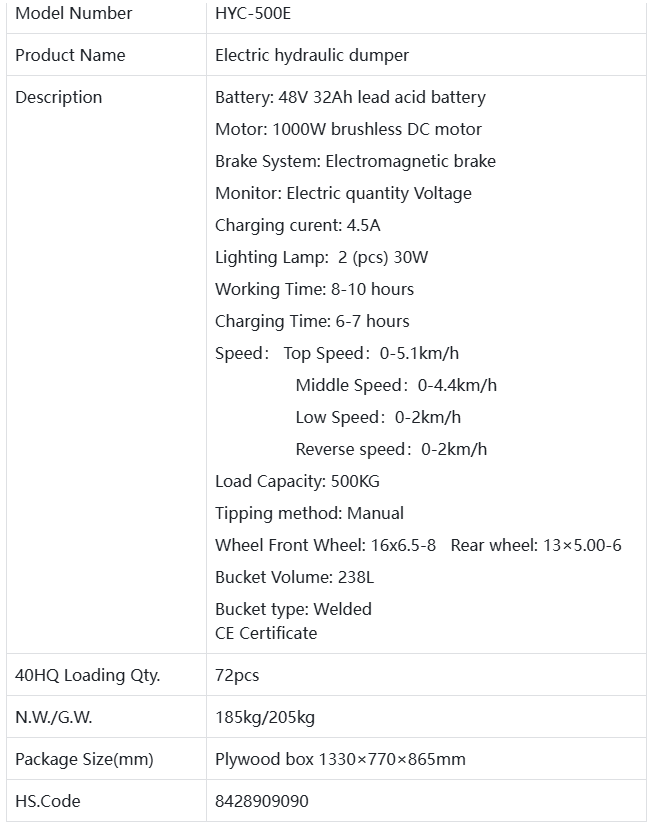Select the Middle Speed 0-4.4km/h line
The height and width of the screenshot is (831, 651).
click(x=396, y=385)
